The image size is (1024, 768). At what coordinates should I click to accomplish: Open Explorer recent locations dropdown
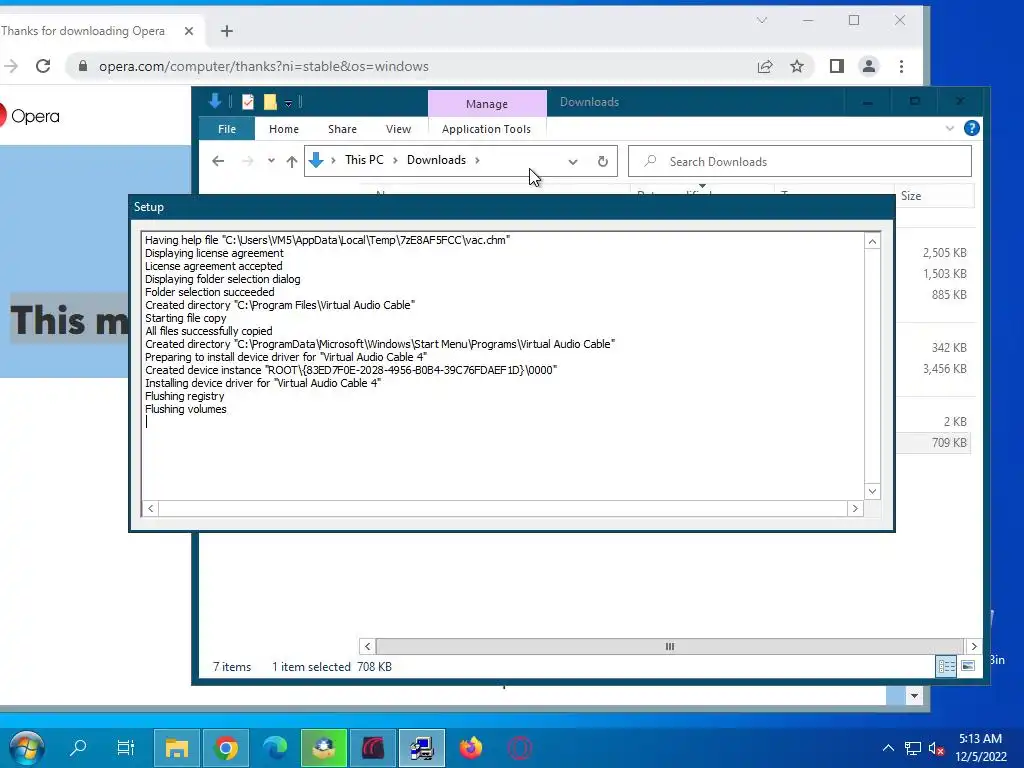click(271, 161)
